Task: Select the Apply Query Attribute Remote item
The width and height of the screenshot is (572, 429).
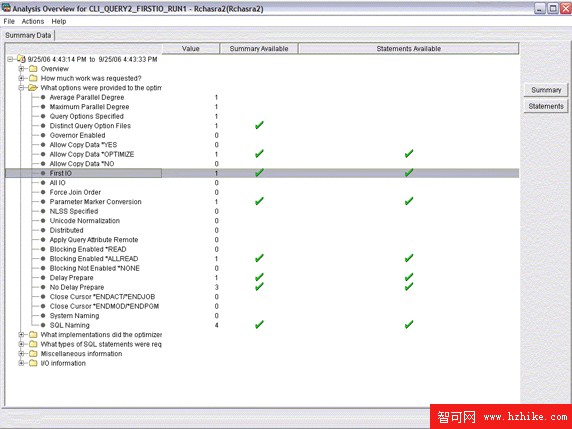Action: [94, 240]
